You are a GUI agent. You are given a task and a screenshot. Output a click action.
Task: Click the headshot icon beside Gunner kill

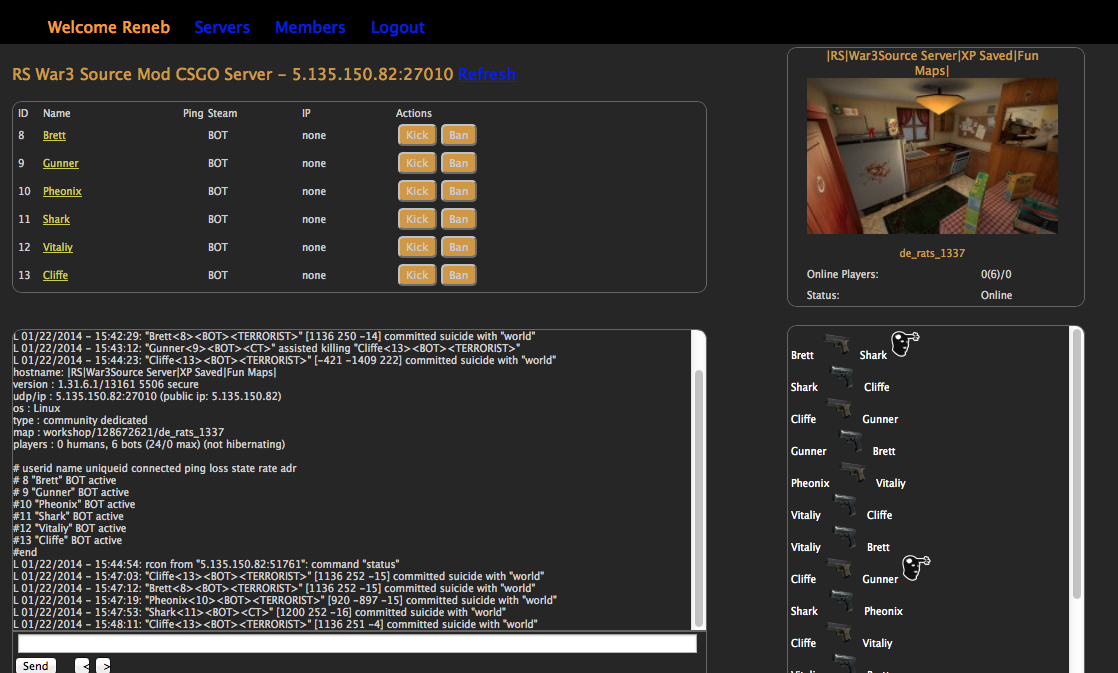pos(916,569)
